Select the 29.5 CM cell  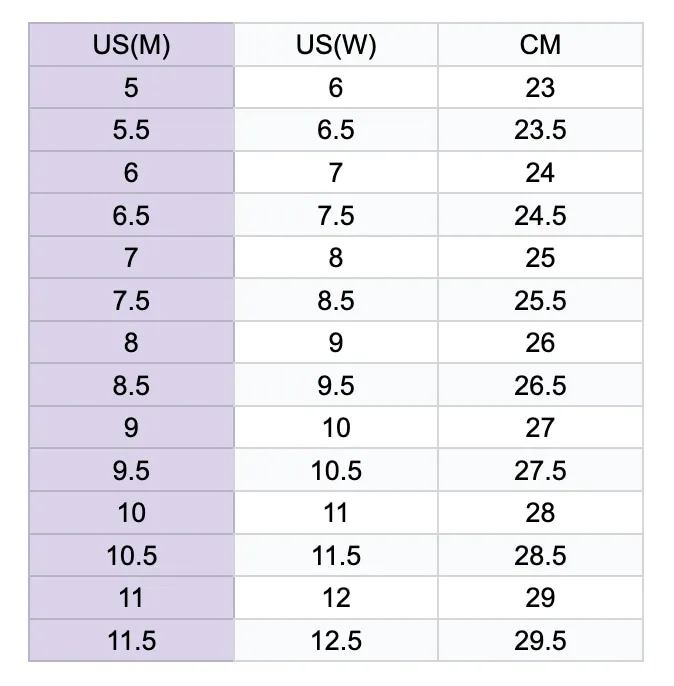click(540, 640)
